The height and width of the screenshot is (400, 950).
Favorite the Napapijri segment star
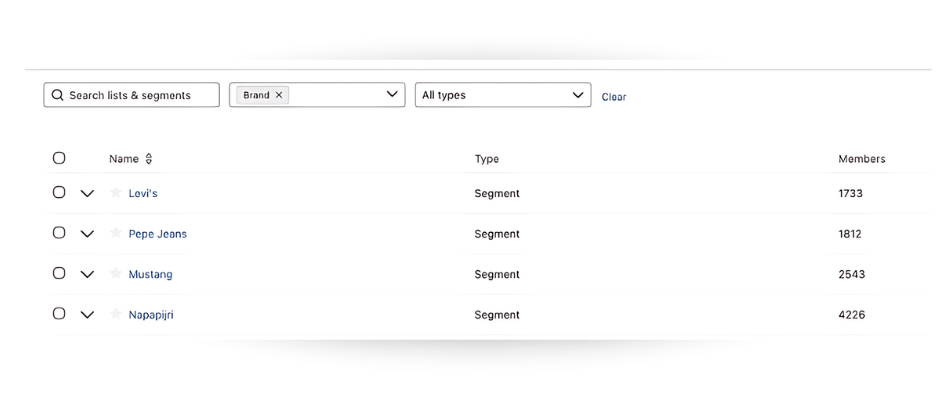(116, 314)
